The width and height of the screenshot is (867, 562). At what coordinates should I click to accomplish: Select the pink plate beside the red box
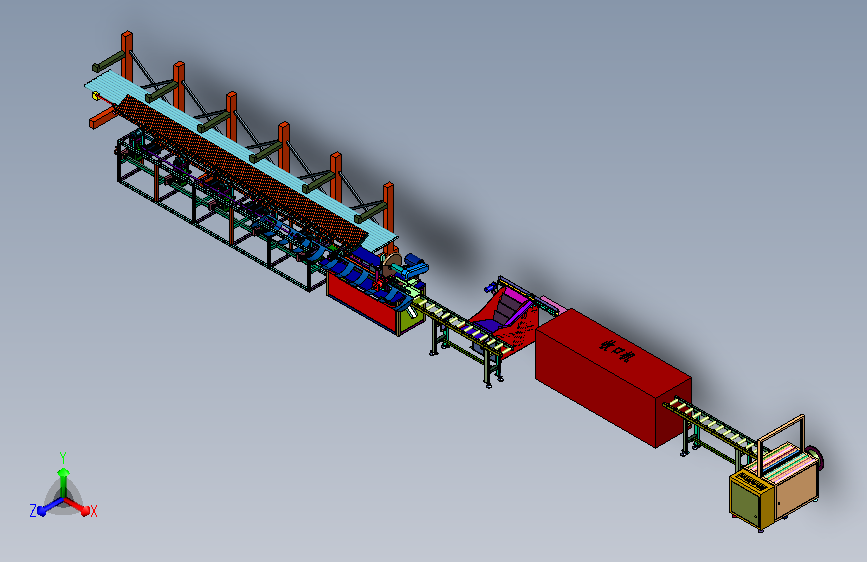553,306
